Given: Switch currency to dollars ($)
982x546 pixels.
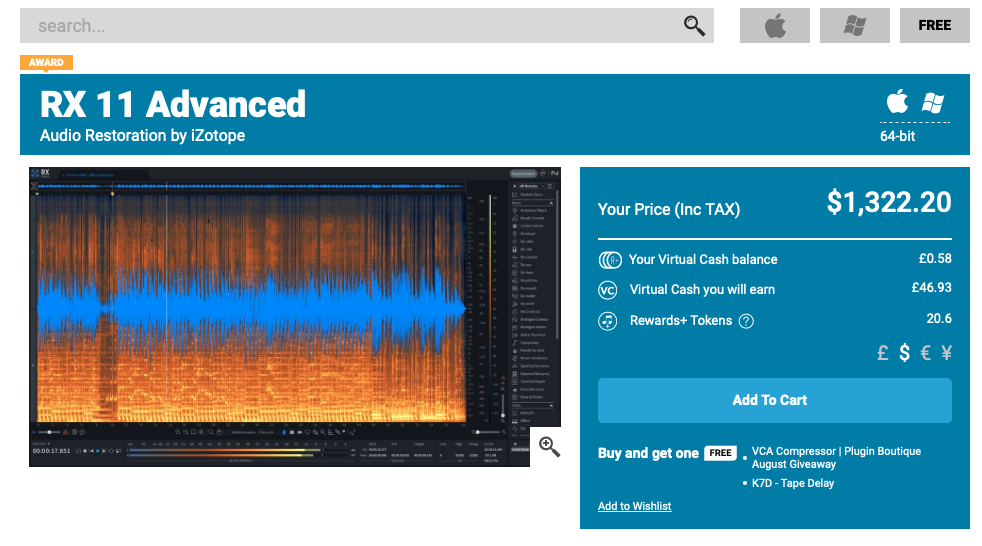Looking at the screenshot, I should tap(904, 353).
